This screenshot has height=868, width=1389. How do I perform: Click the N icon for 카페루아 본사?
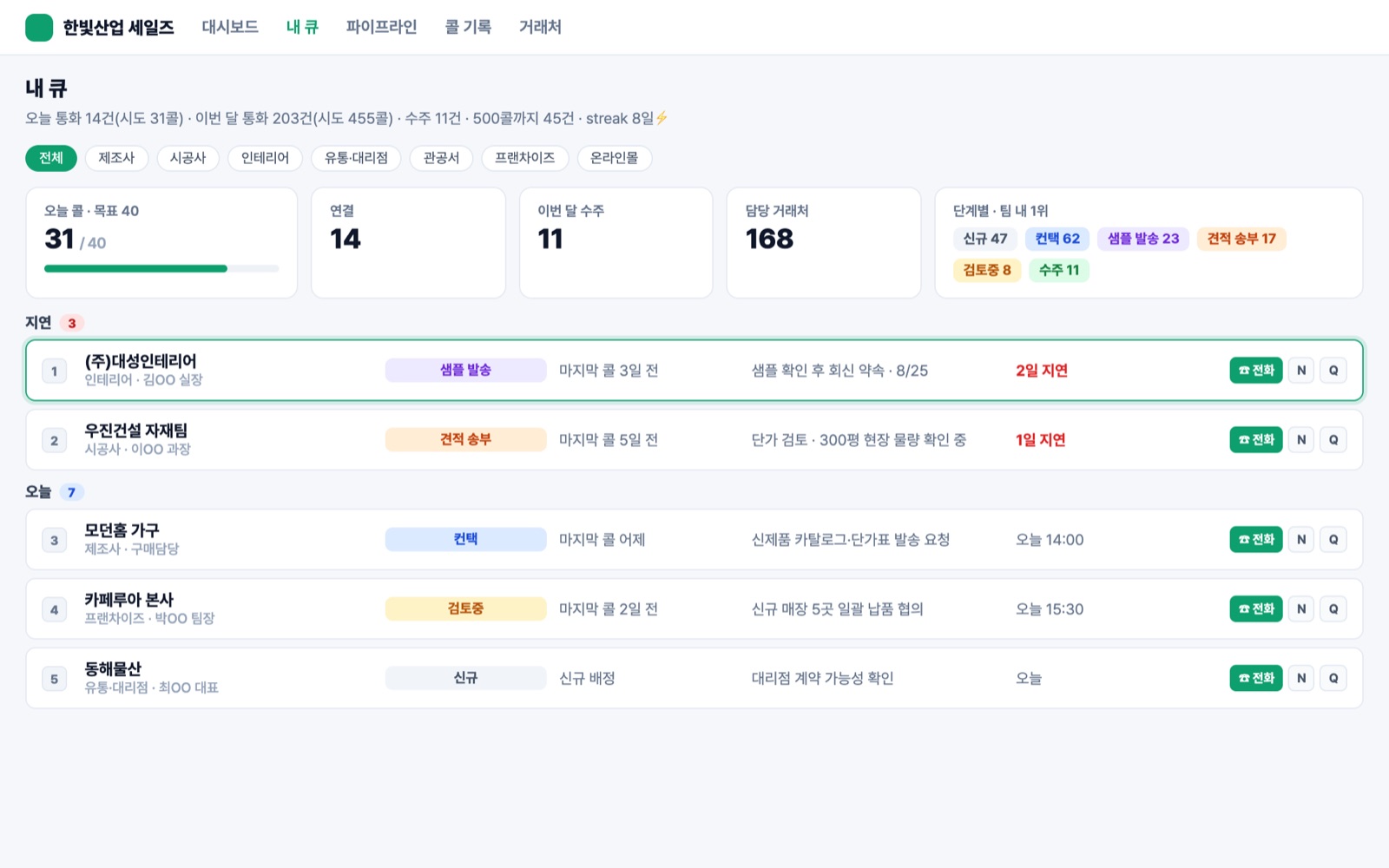pyautogui.click(x=1300, y=609)
